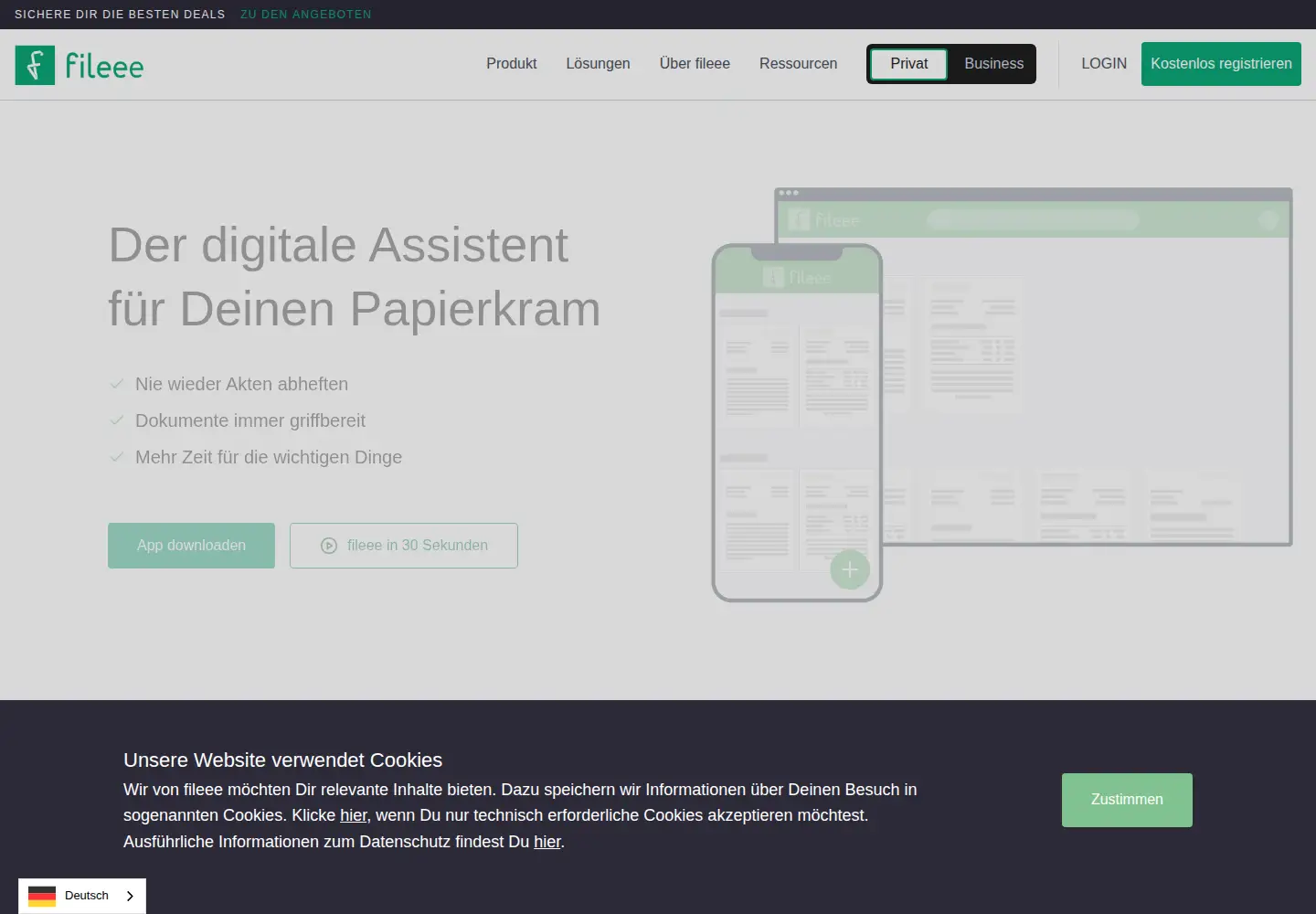
Task: Click the text Nie wieder Akten abheften
Action: [x=241, y=385]
